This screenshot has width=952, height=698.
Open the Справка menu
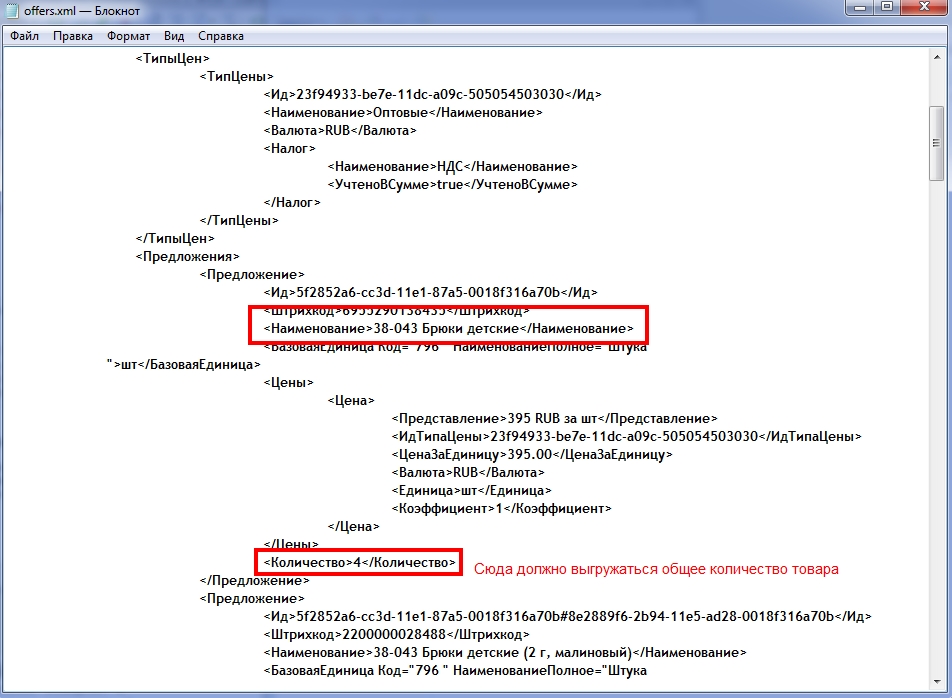(x=221, y=36)
